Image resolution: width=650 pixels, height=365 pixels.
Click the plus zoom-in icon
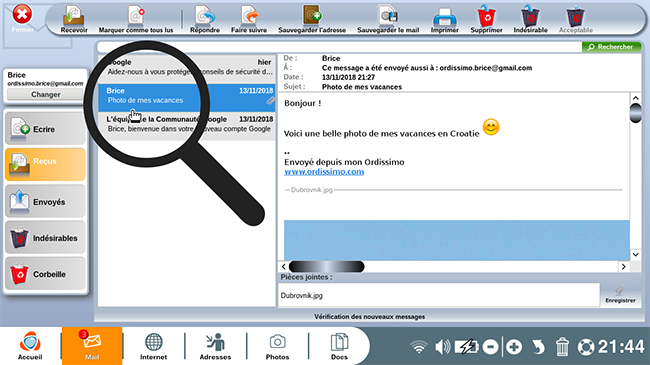coord(514,347)
